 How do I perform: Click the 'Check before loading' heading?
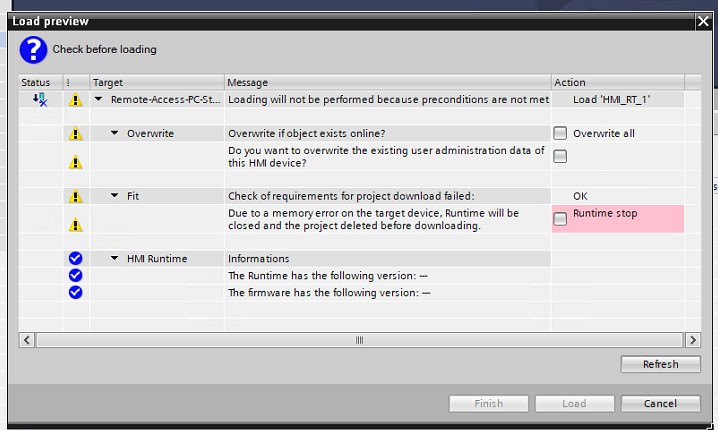coord(104,49)
